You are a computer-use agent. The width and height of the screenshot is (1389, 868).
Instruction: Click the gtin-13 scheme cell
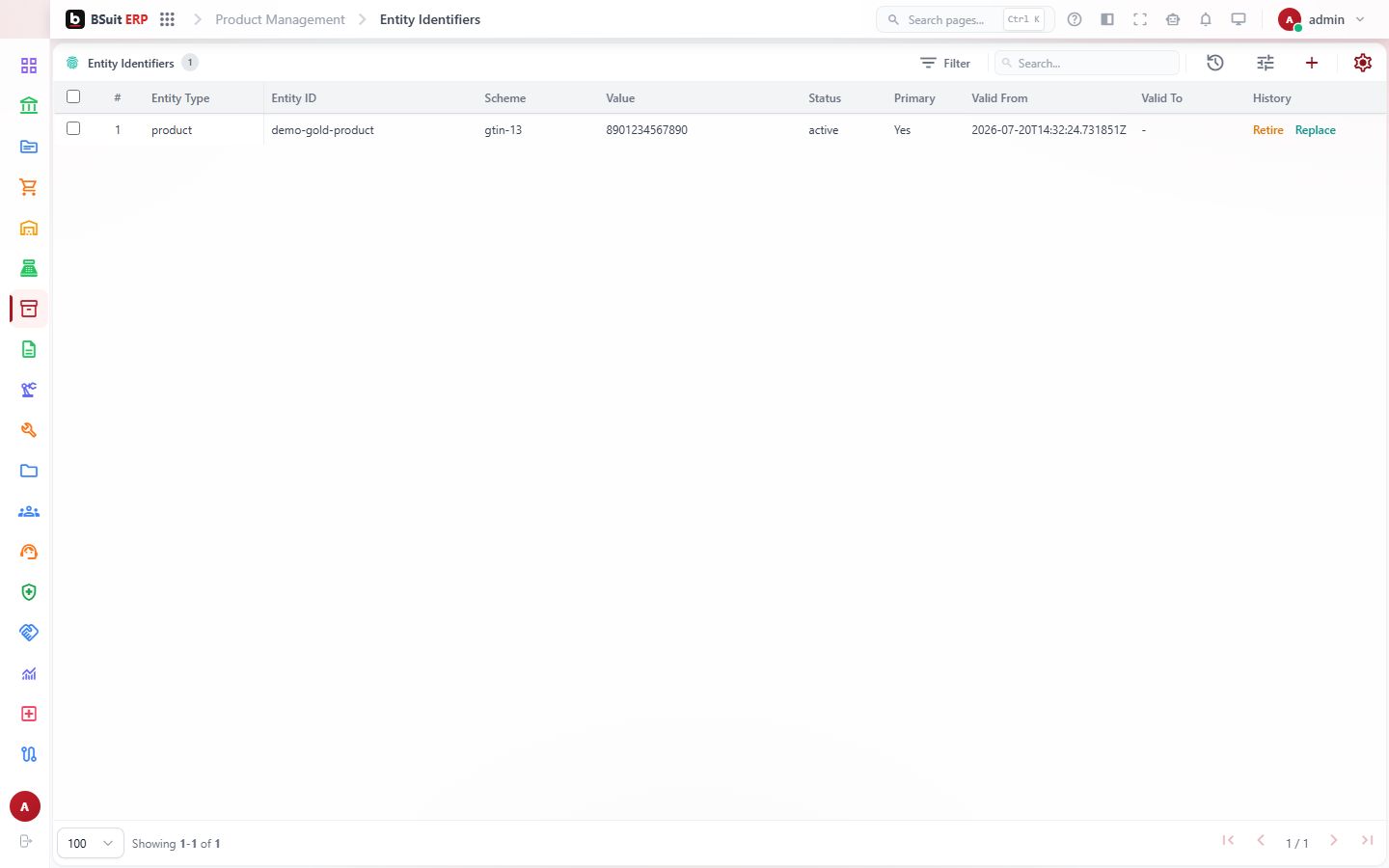click(504, 130)
